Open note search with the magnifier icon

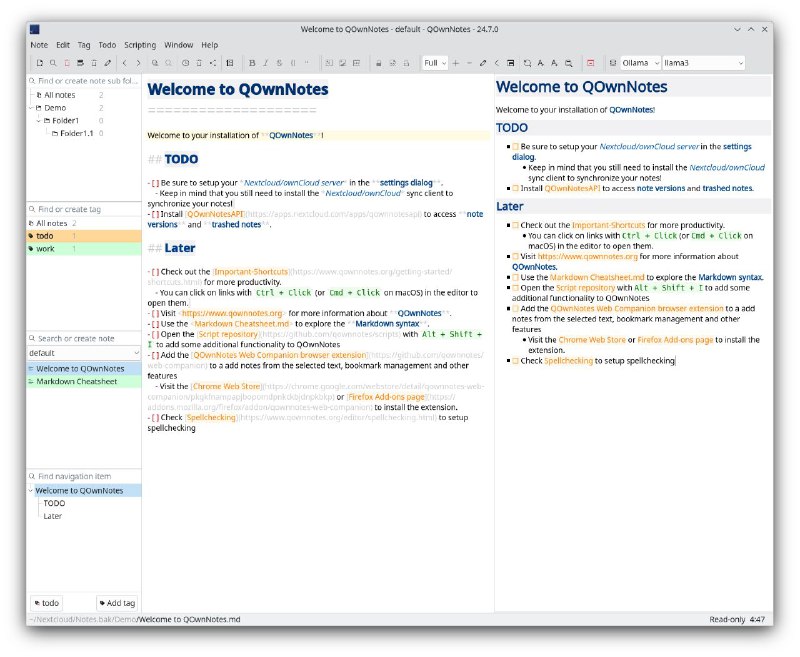(x=53, y=62)
